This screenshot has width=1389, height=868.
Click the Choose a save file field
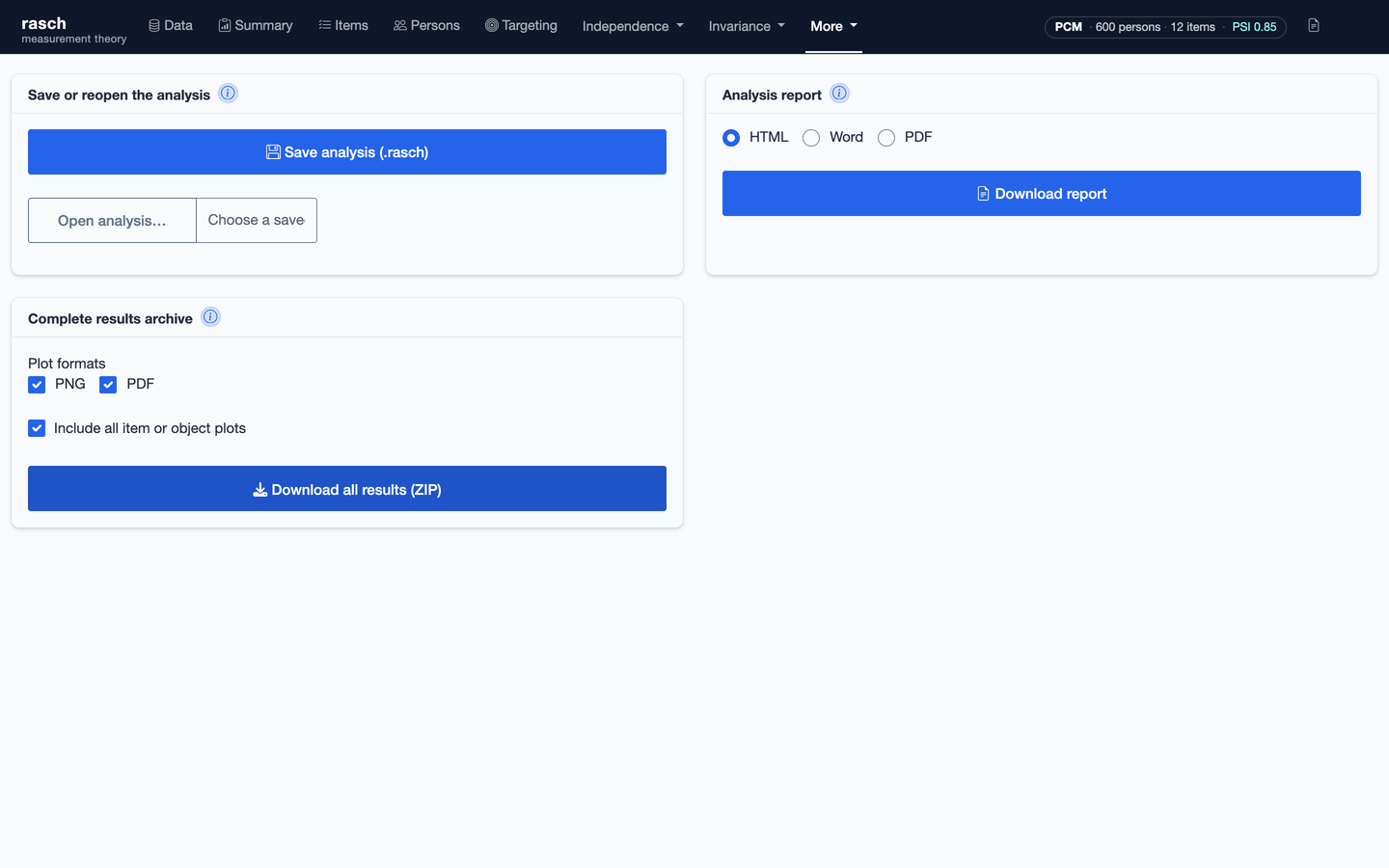click(257, 221)
